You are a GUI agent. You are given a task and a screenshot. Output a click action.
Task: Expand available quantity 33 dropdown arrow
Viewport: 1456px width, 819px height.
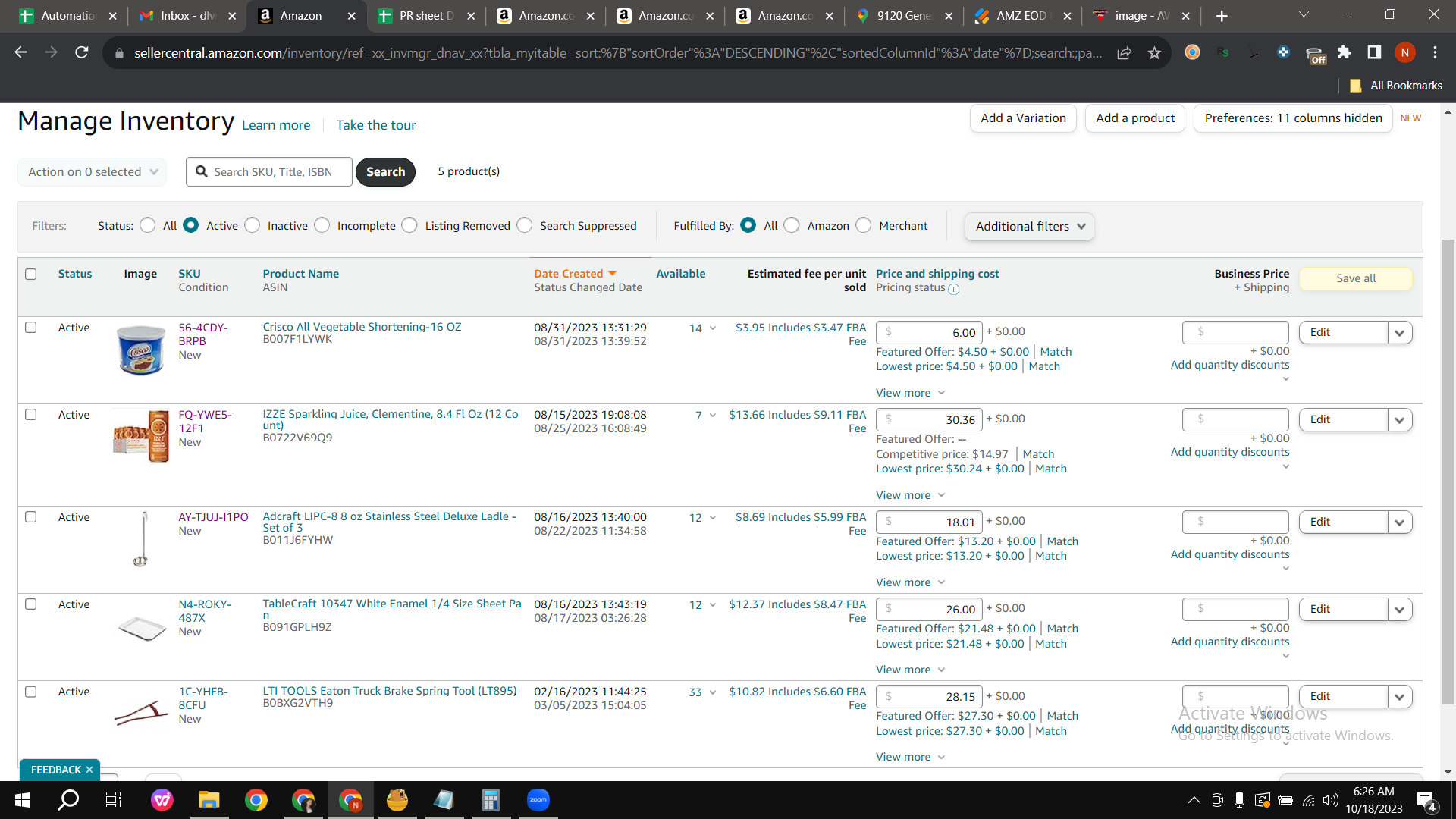[713, 692]
